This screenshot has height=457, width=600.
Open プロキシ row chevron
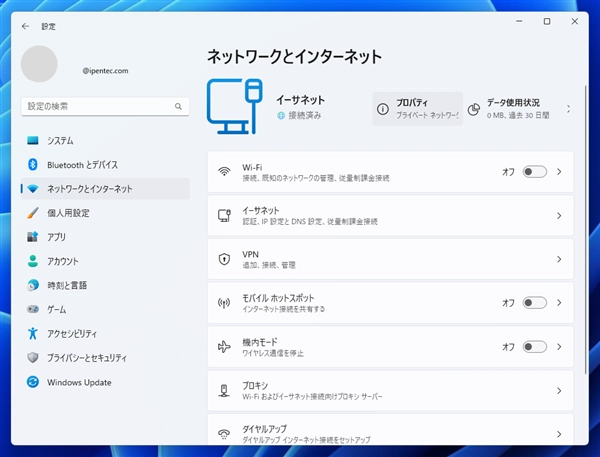pyautogui.click(x=559, y=391)
